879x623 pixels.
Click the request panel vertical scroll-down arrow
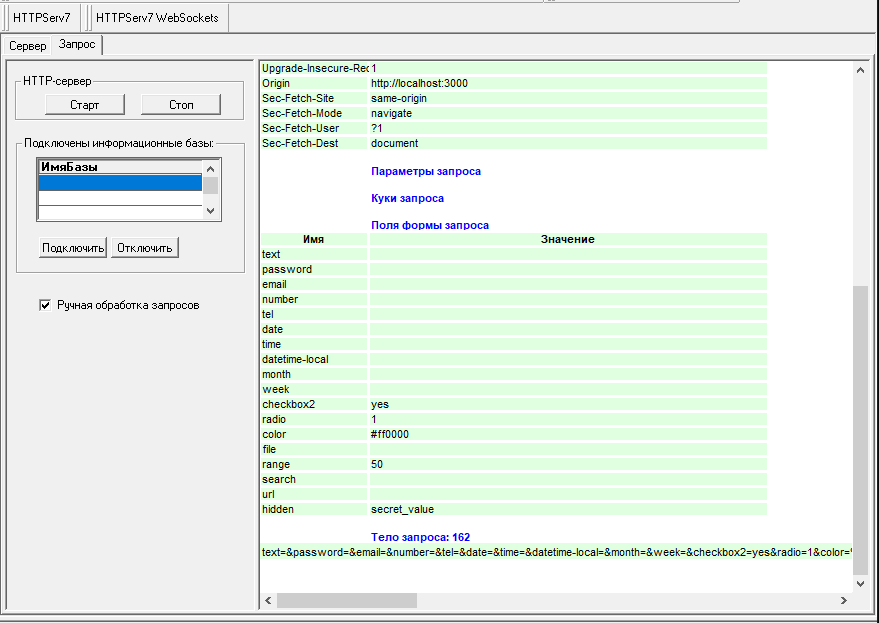coord(860,582)
